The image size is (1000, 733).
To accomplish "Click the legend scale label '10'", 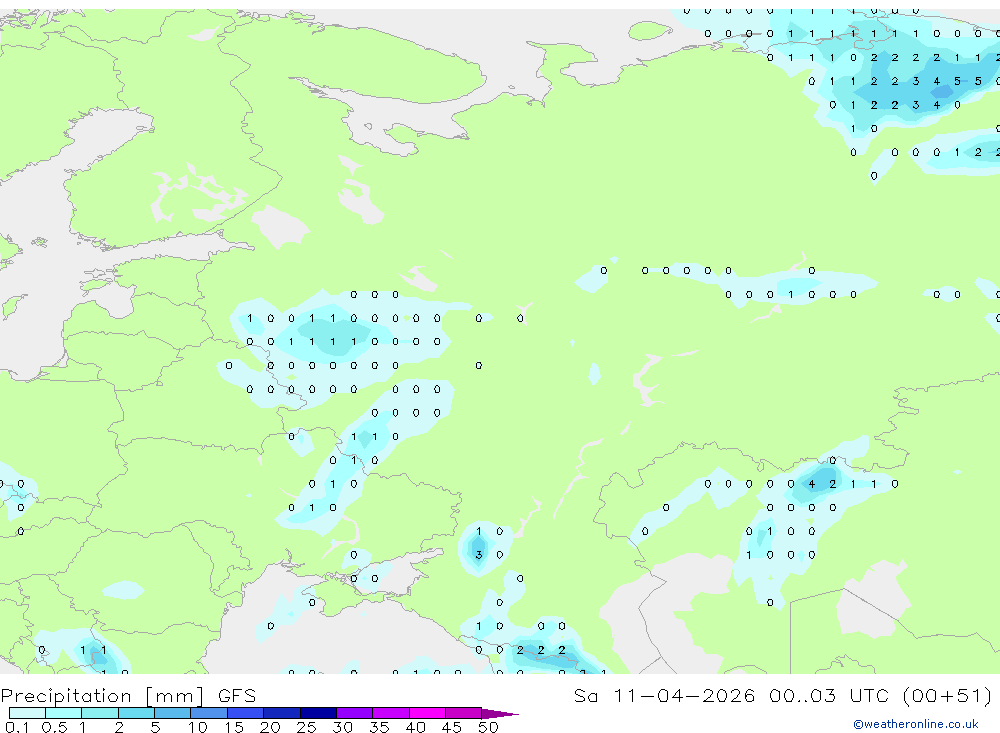I will tap(197, 727).
